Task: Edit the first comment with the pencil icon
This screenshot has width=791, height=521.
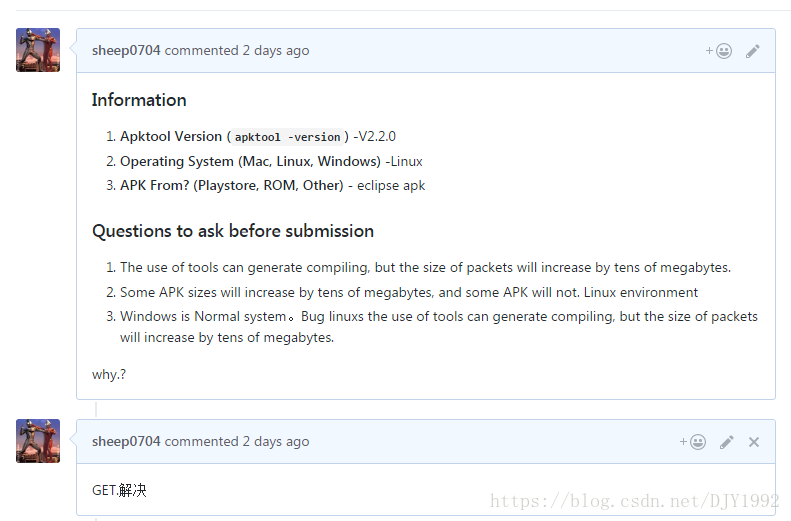Action: pos(753,51)
